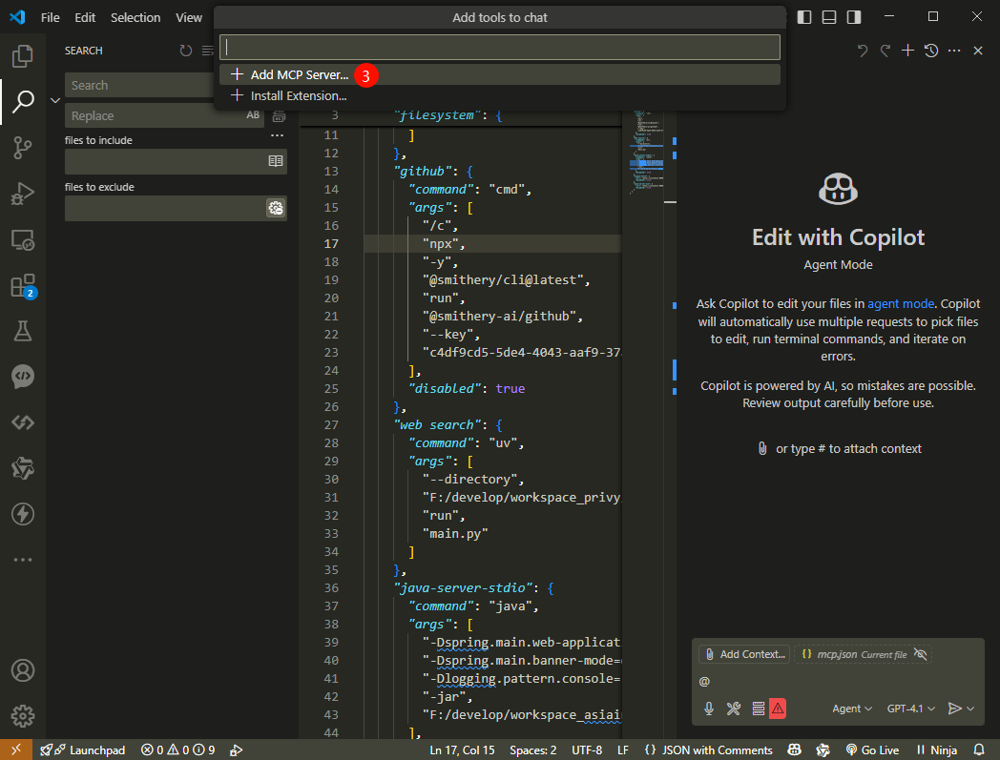Screen dimensions: 1000x760
Task: Select Add MCP Server option
Action: pos(299,75)
